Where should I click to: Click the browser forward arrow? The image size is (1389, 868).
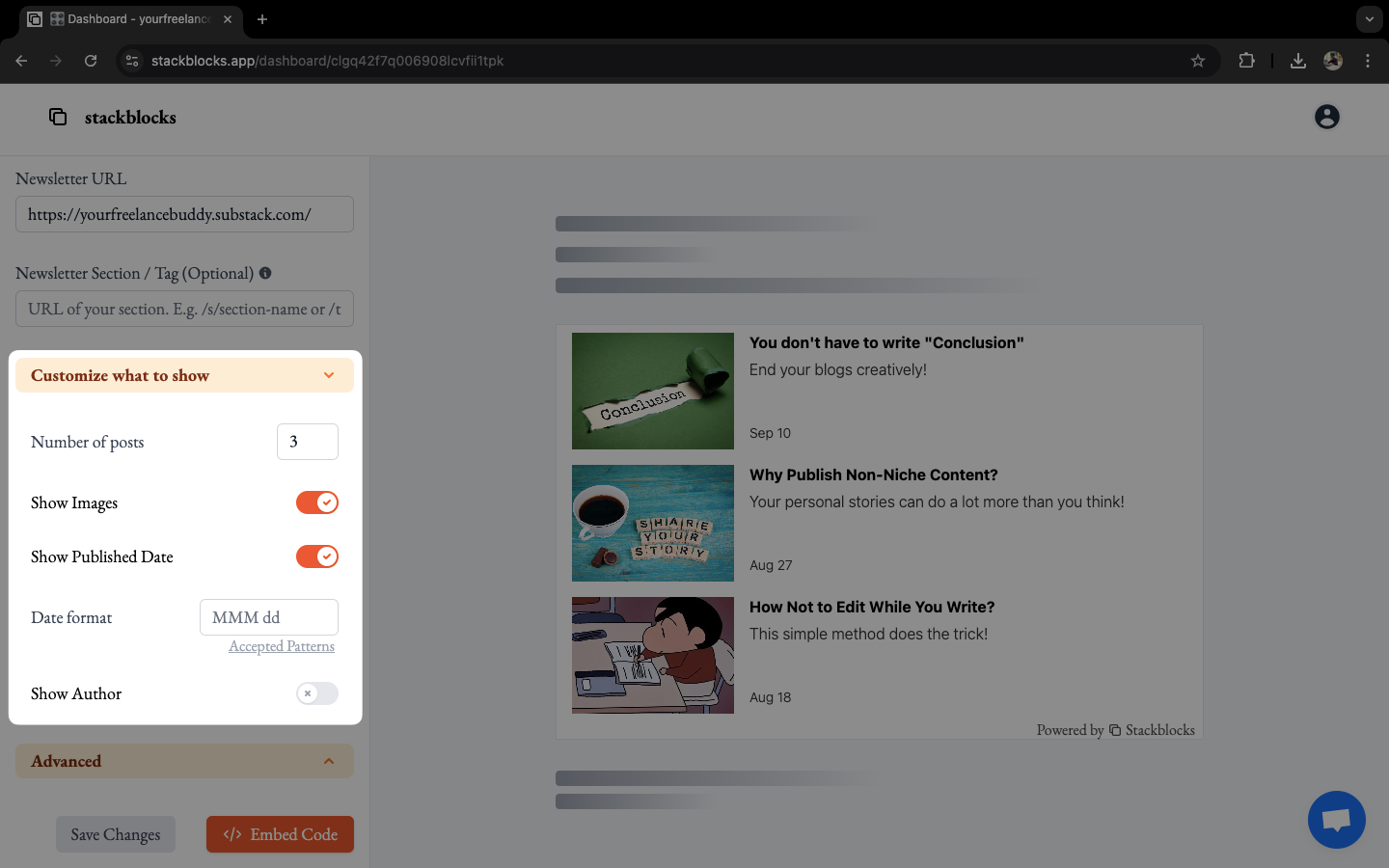pos(56,61)
